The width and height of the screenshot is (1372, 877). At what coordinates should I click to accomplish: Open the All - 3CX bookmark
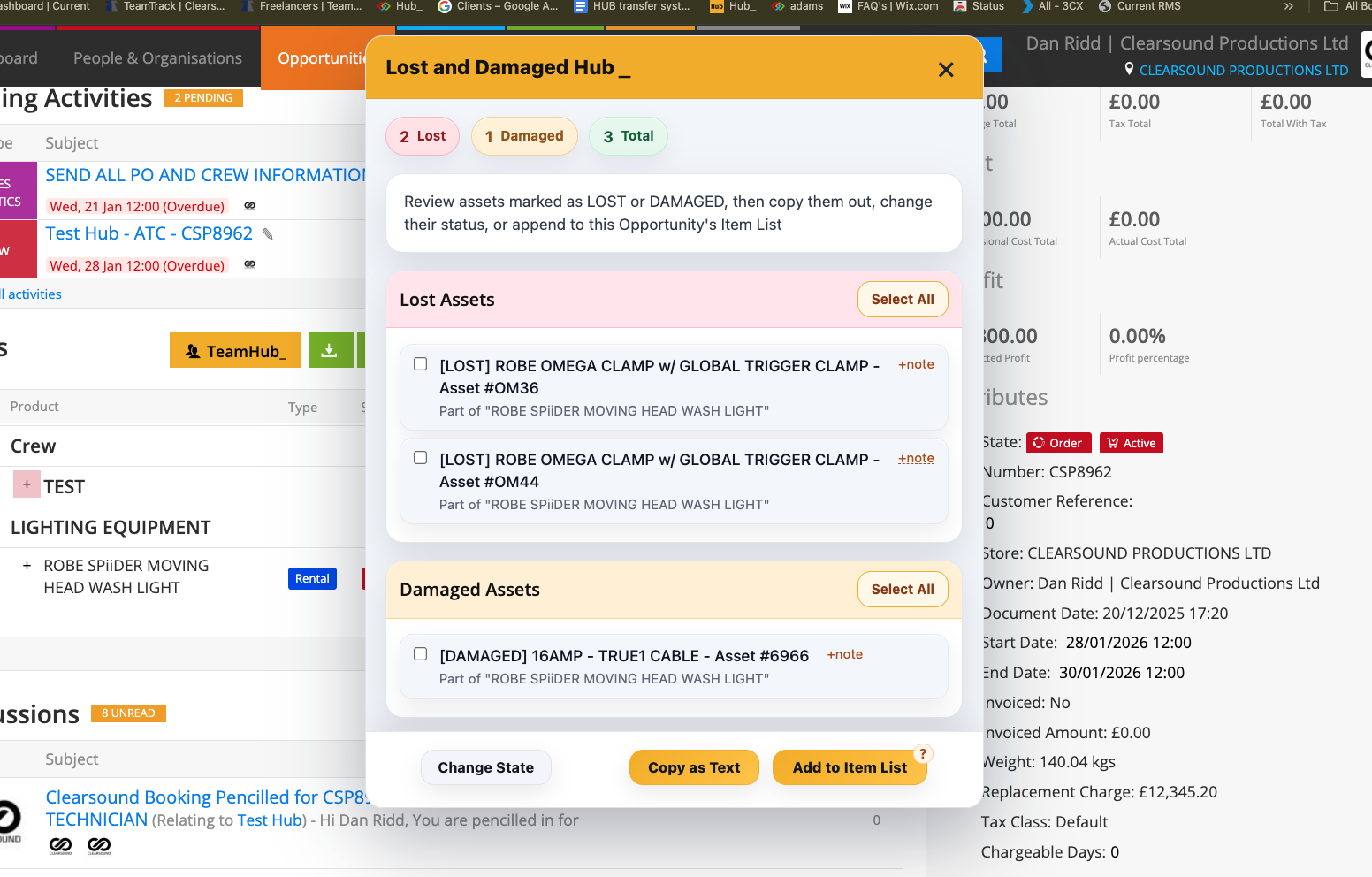[x=1052, y=6]
